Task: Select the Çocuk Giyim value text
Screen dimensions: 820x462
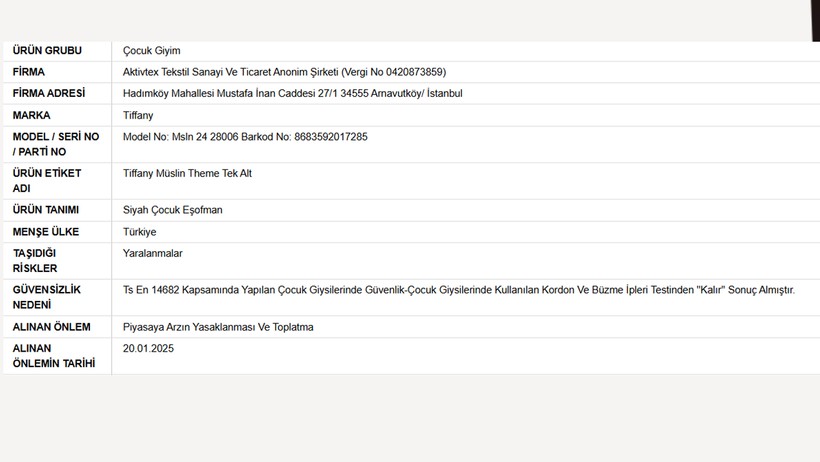Action: (152, 51)
